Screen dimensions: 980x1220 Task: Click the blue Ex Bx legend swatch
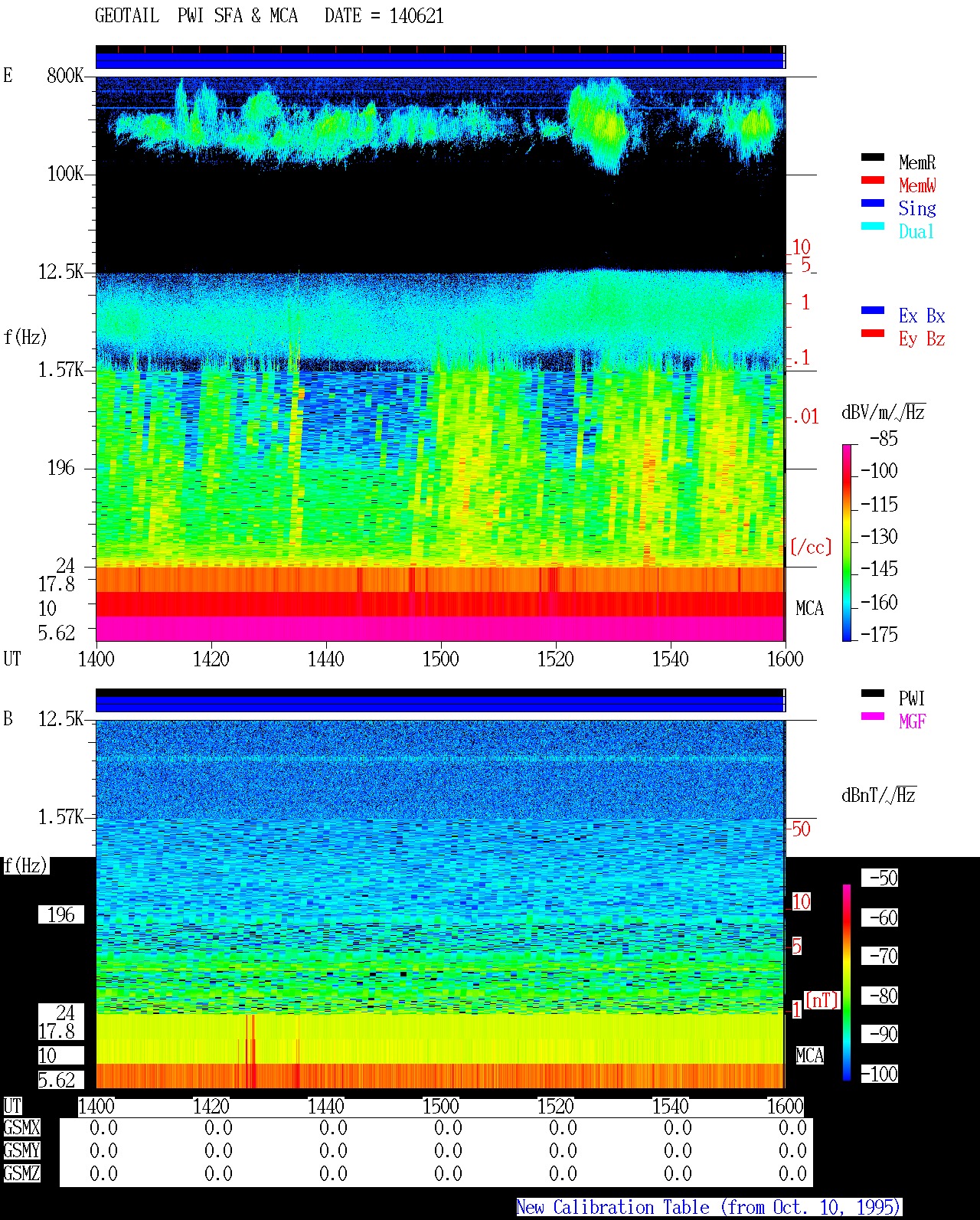(873, 310)
